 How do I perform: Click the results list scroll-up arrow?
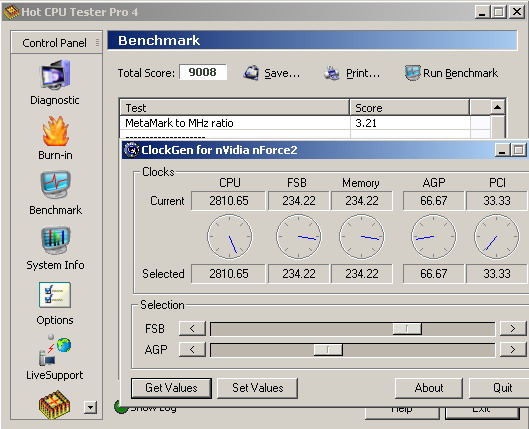[497, 108]
